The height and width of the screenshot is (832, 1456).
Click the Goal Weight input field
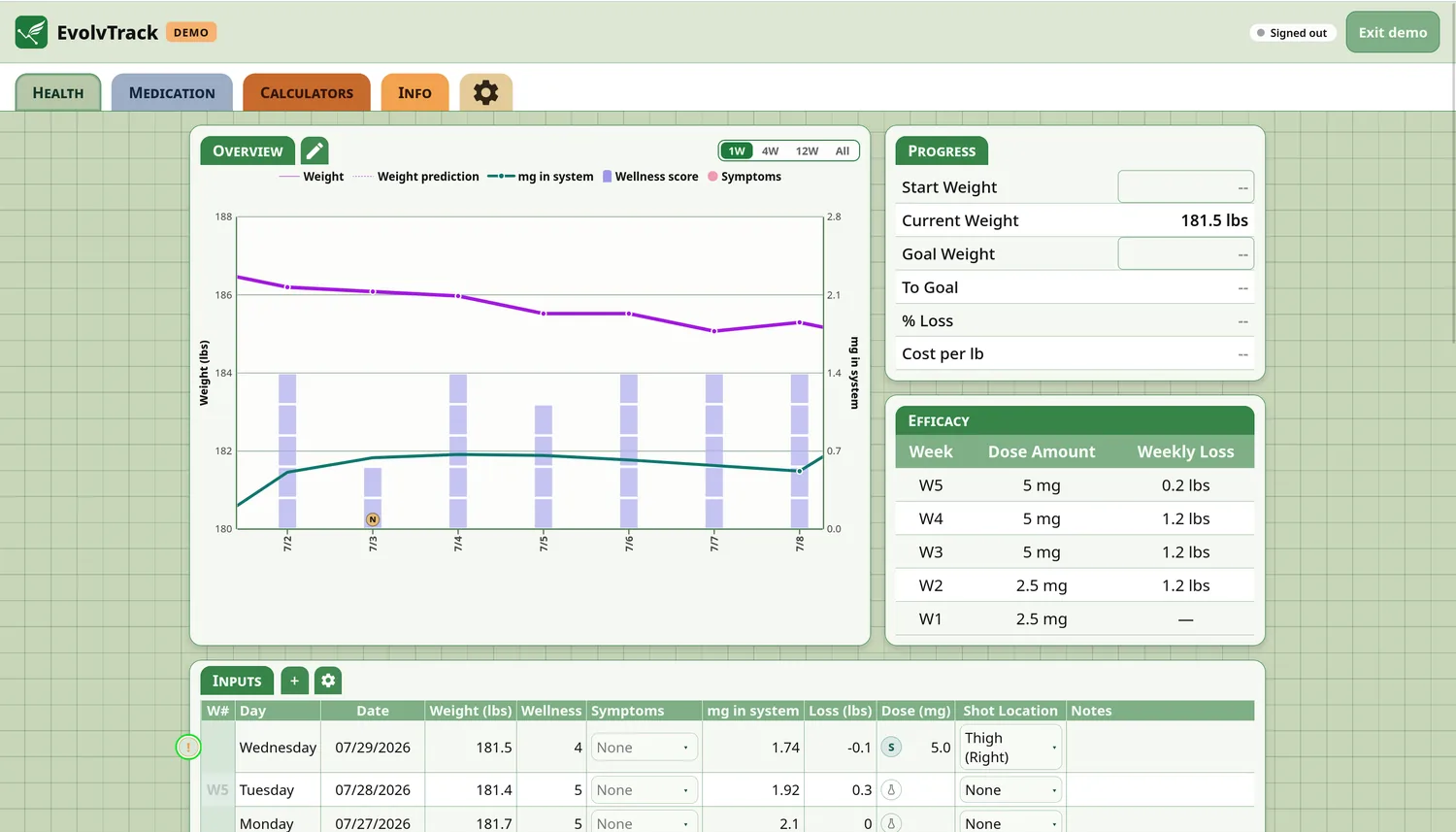tap(1185, 253)
